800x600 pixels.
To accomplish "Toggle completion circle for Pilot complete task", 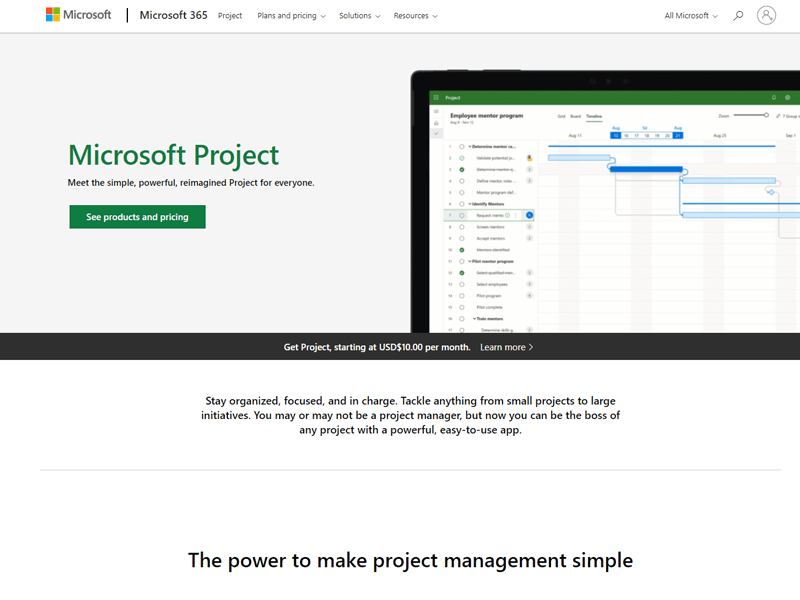I will [462, 307].
